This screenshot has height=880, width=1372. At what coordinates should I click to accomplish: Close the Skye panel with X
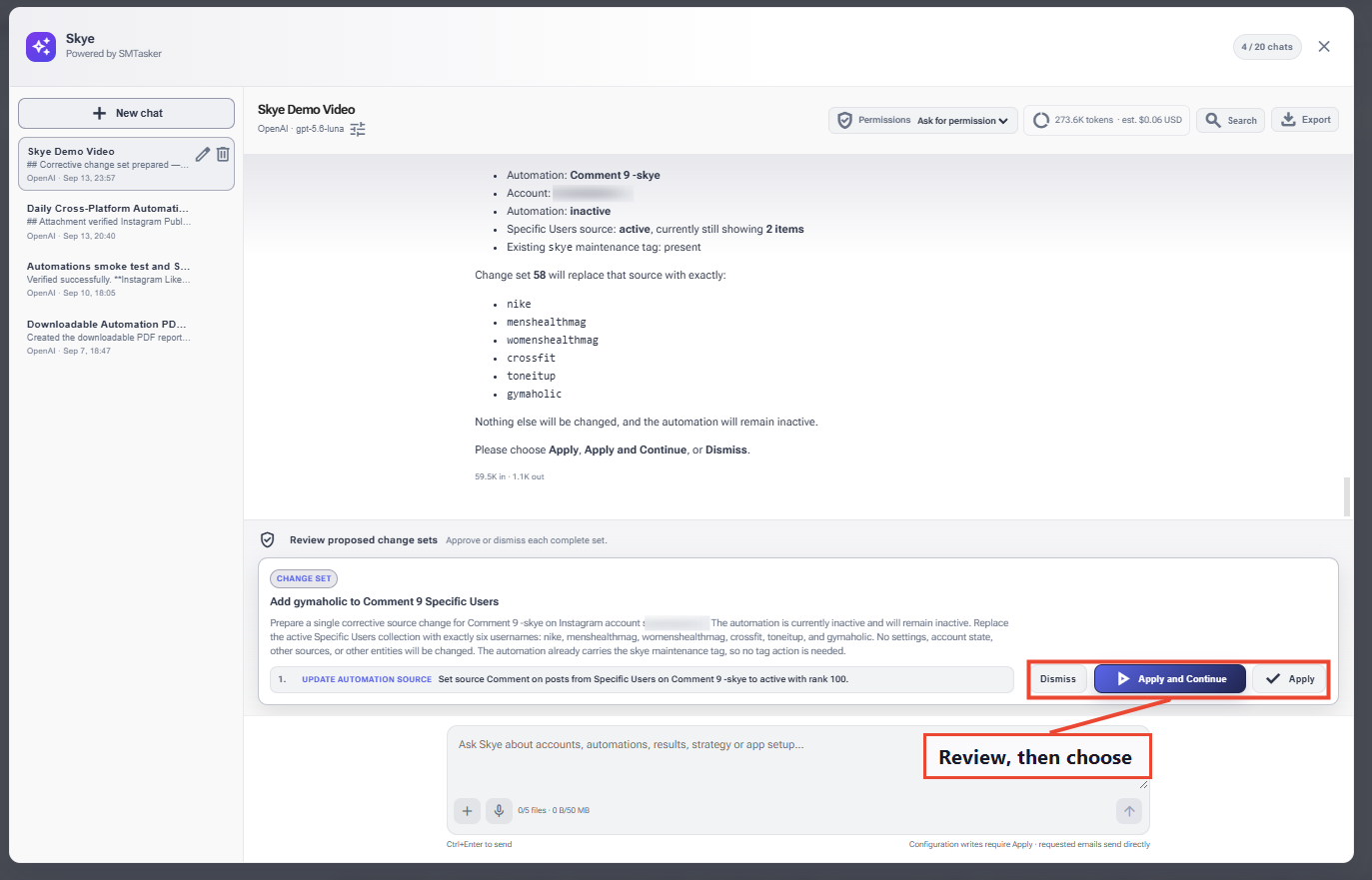coord(1324,46)
